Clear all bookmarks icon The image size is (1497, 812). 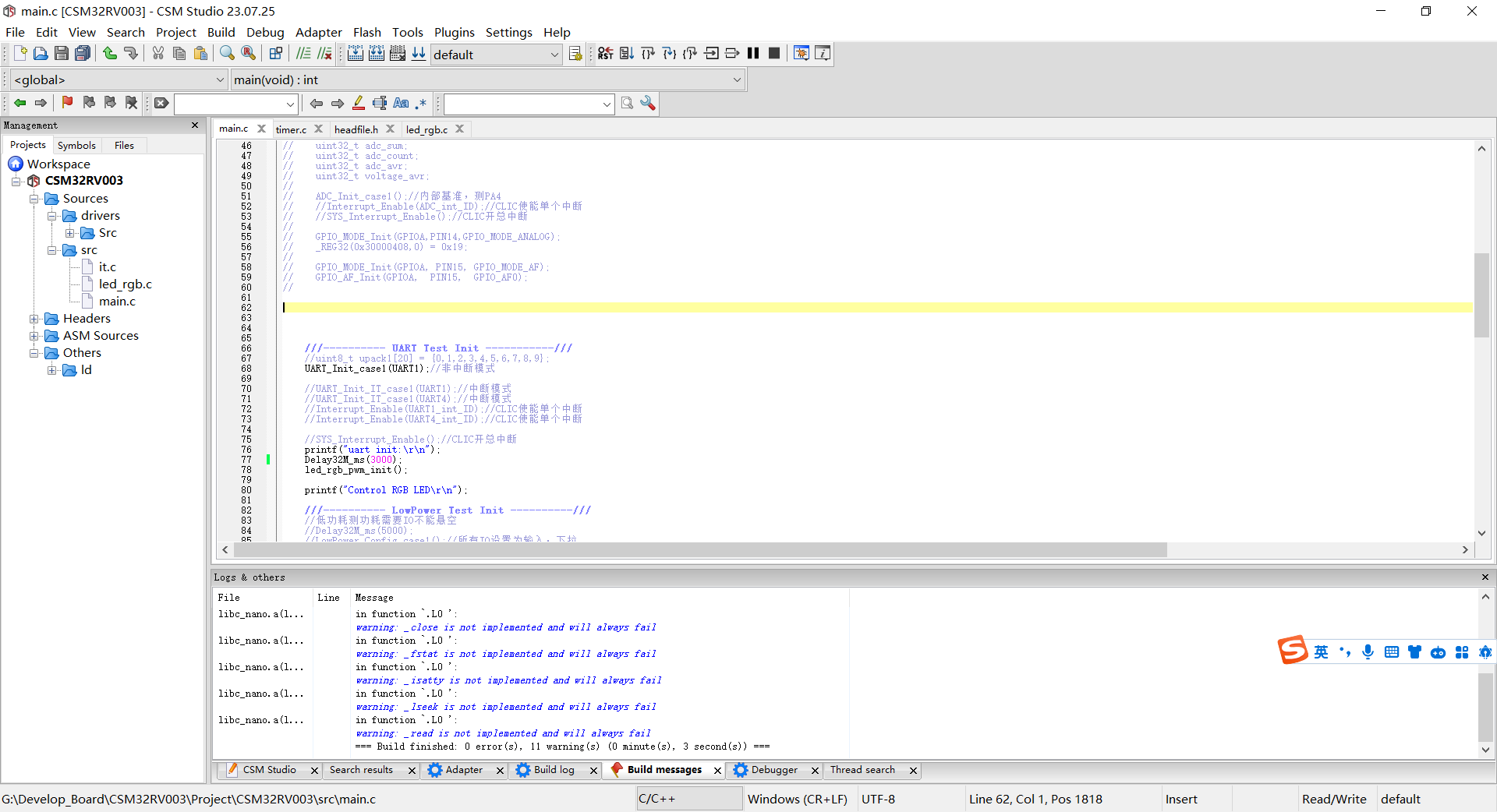[131, 103]
